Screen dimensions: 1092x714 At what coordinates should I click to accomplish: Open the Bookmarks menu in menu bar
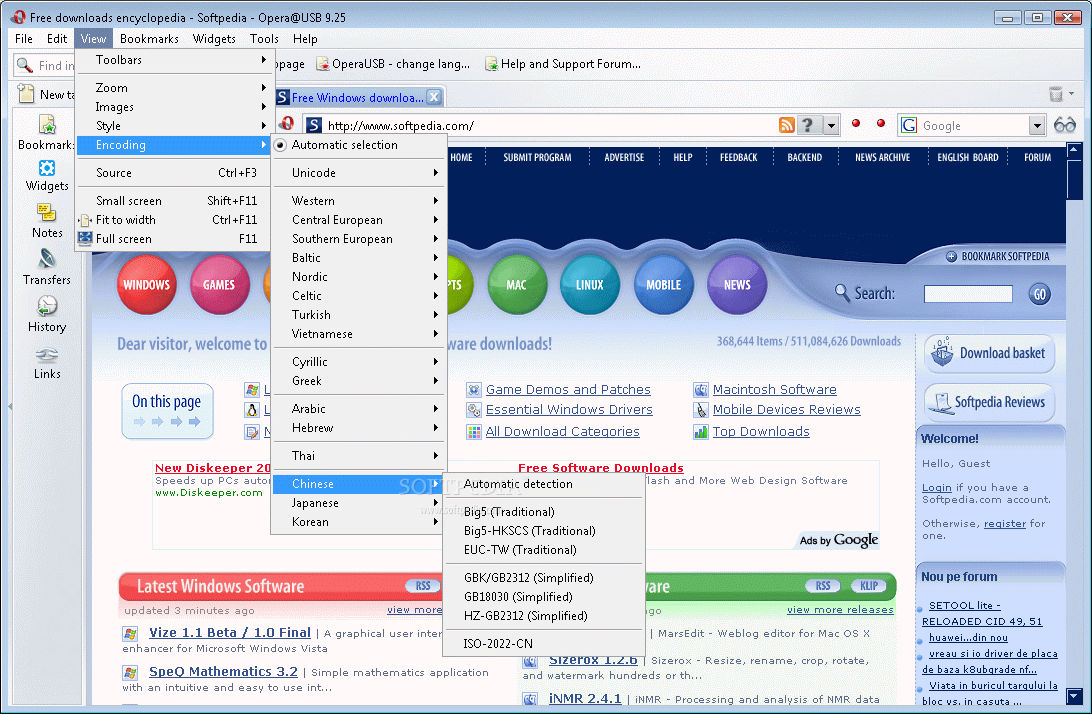149,39
